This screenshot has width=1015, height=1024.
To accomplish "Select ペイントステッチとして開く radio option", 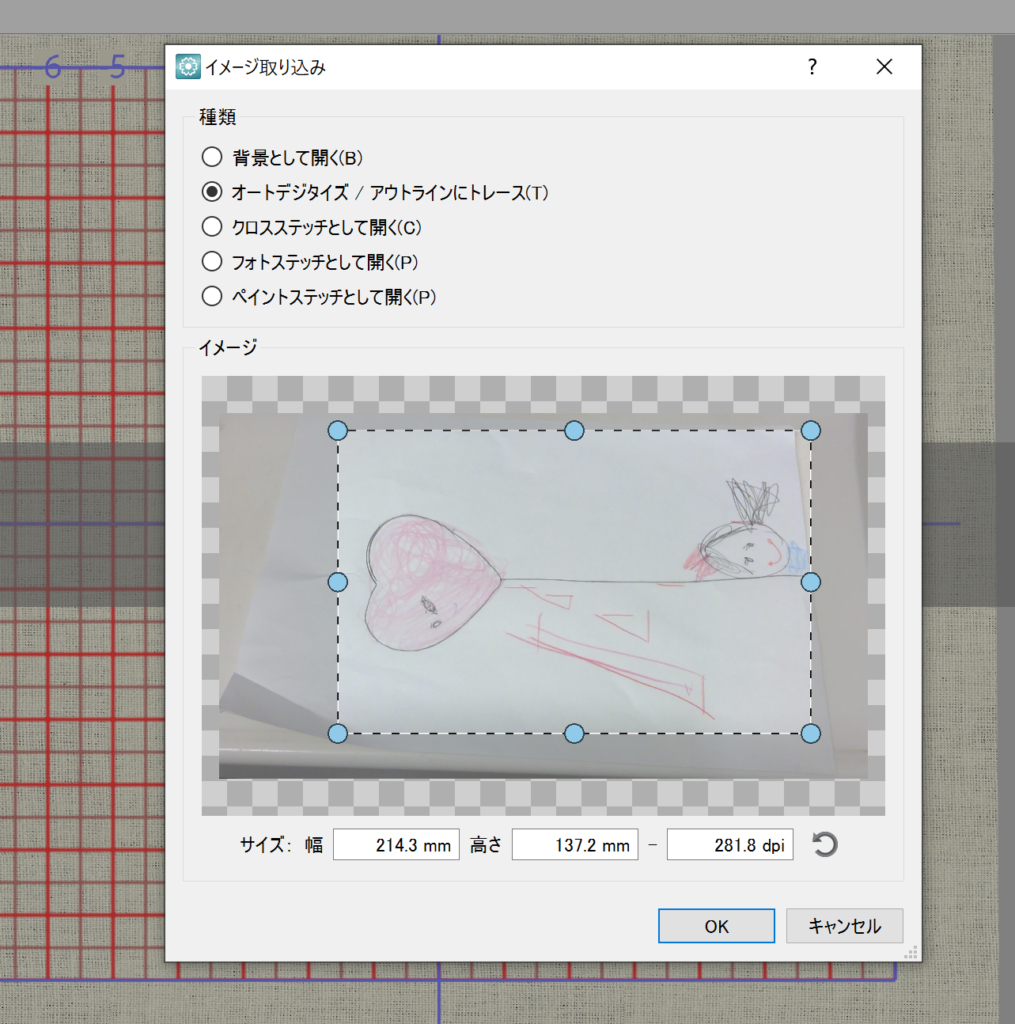I will tap(211, 297).
